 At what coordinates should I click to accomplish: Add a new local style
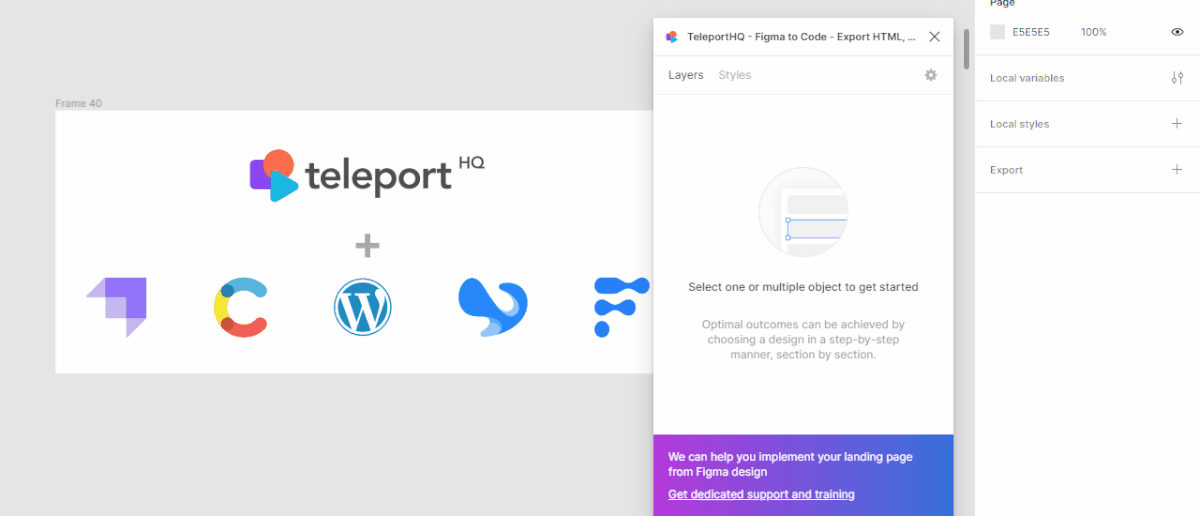pos(1177,124)
